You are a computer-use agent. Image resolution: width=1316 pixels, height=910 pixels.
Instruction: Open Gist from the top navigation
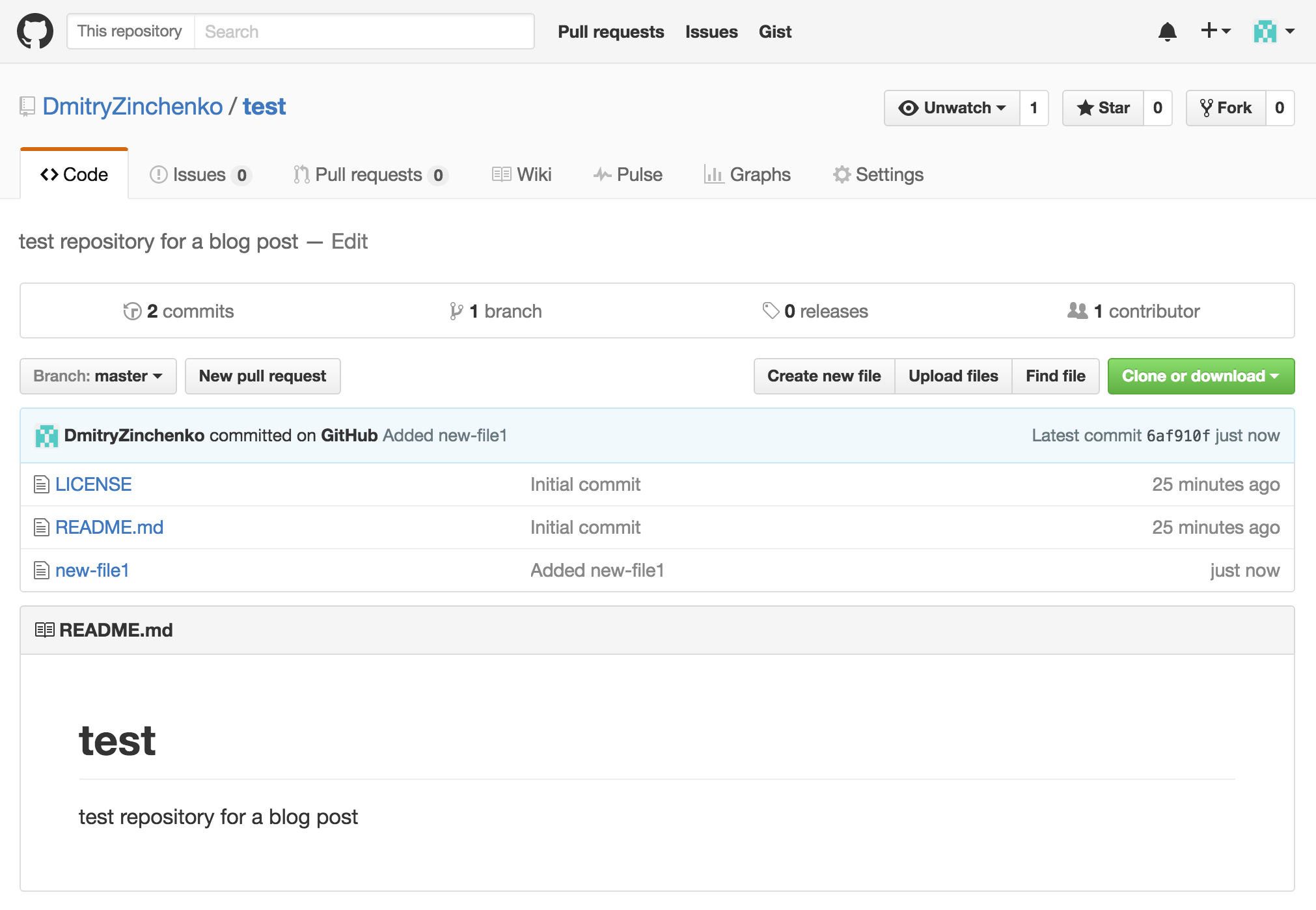pyautogui.click(x=775, y=31)
